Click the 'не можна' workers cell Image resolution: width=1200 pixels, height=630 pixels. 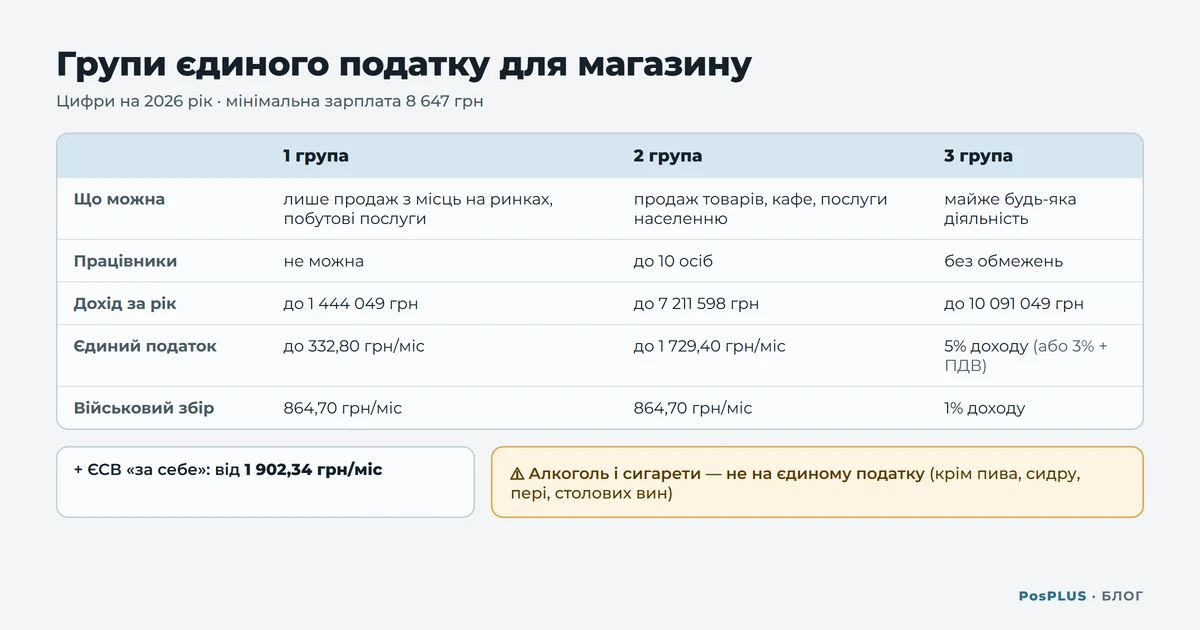[324, 261]
